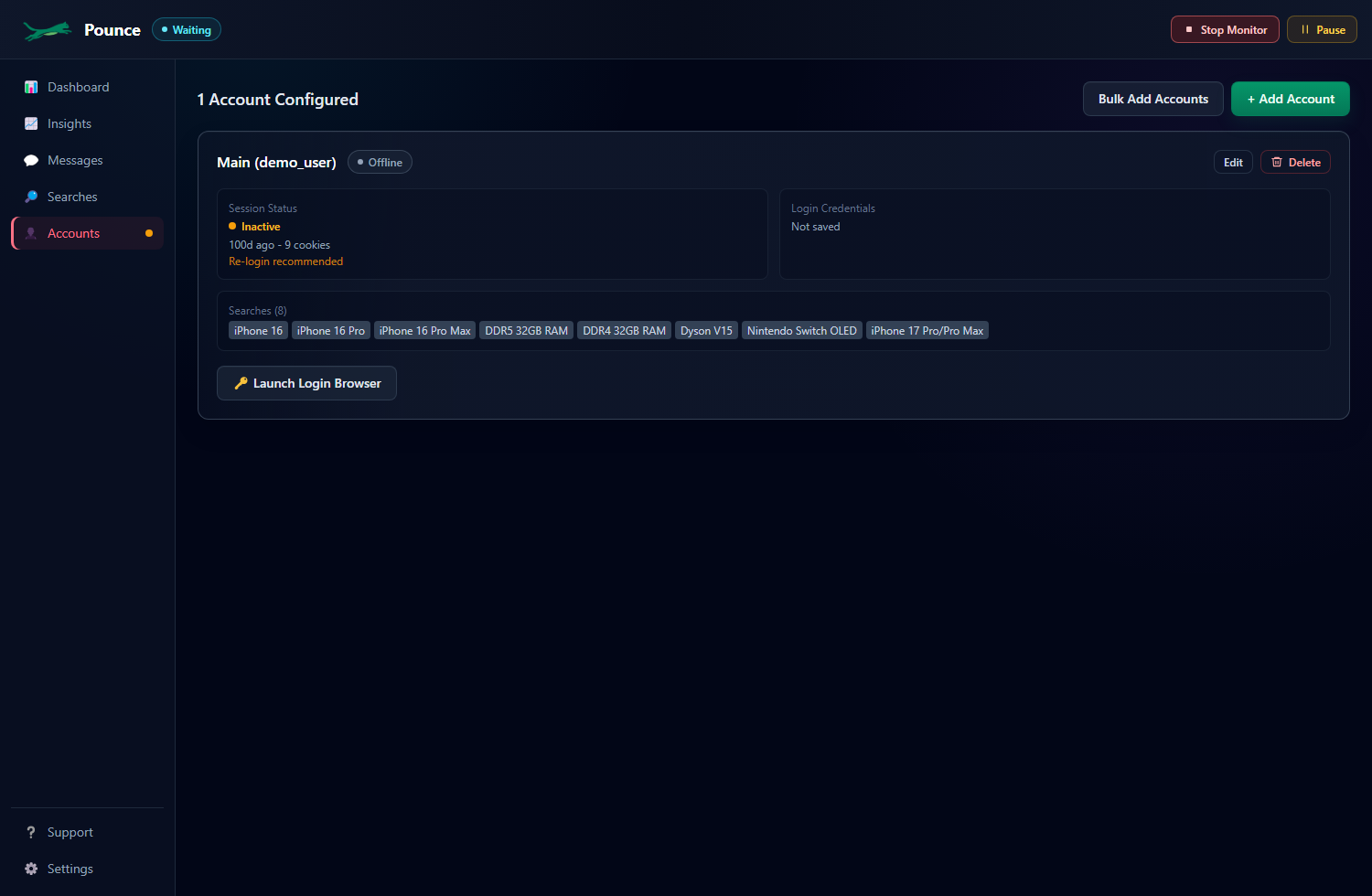Click the '100d ago - 9 cookies' text
This screenshot has width=1372, height=896.
(279, 245)
